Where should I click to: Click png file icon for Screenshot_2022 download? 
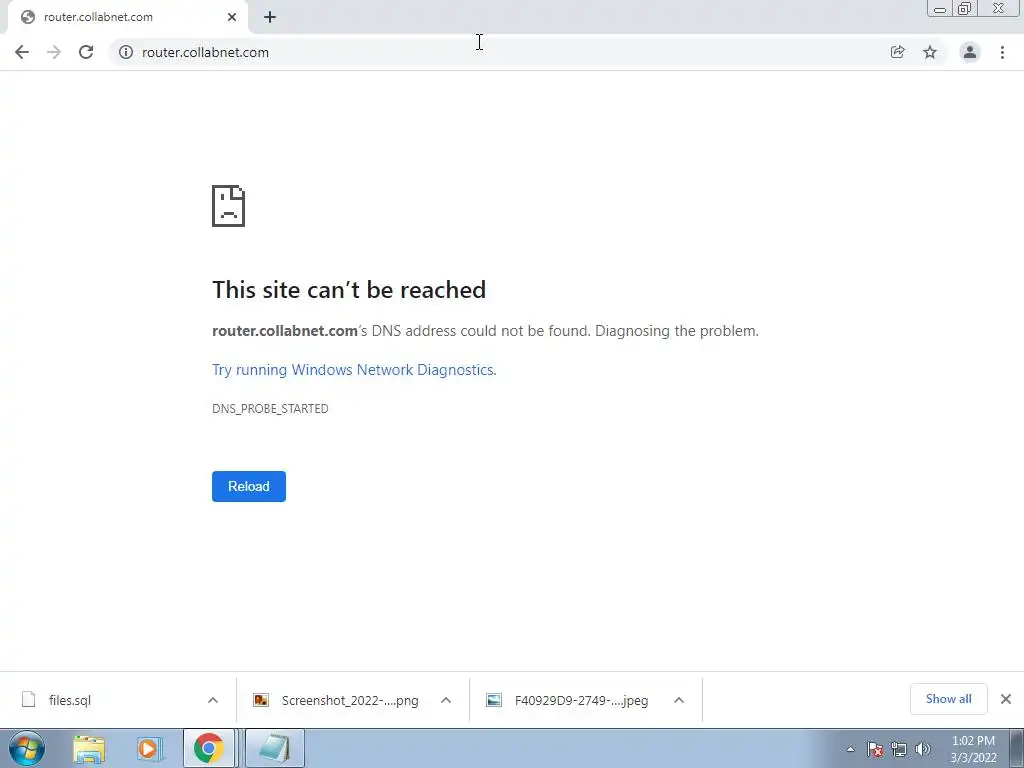click(x=261, y=700)
